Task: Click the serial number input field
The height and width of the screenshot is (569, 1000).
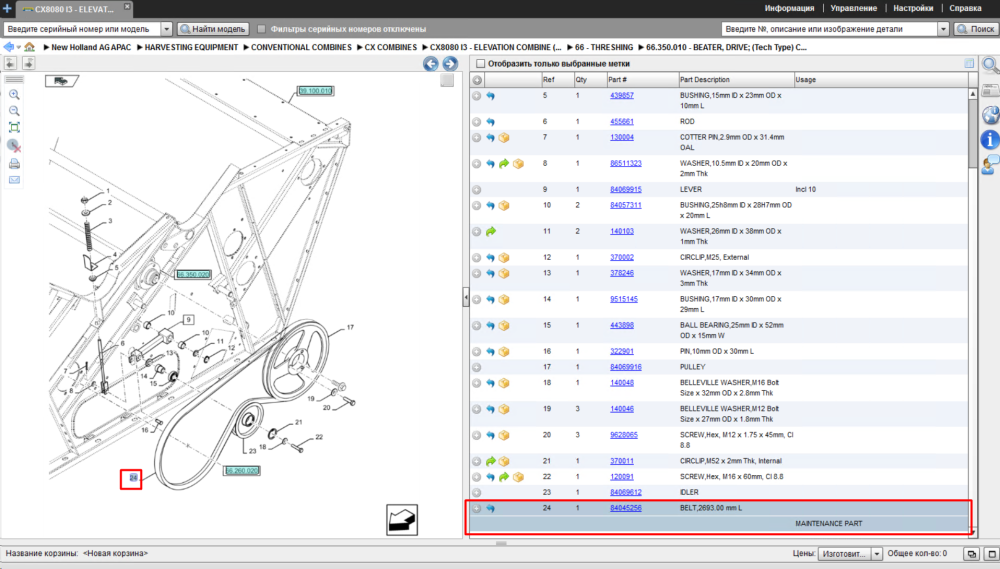Action: (82, 29)
